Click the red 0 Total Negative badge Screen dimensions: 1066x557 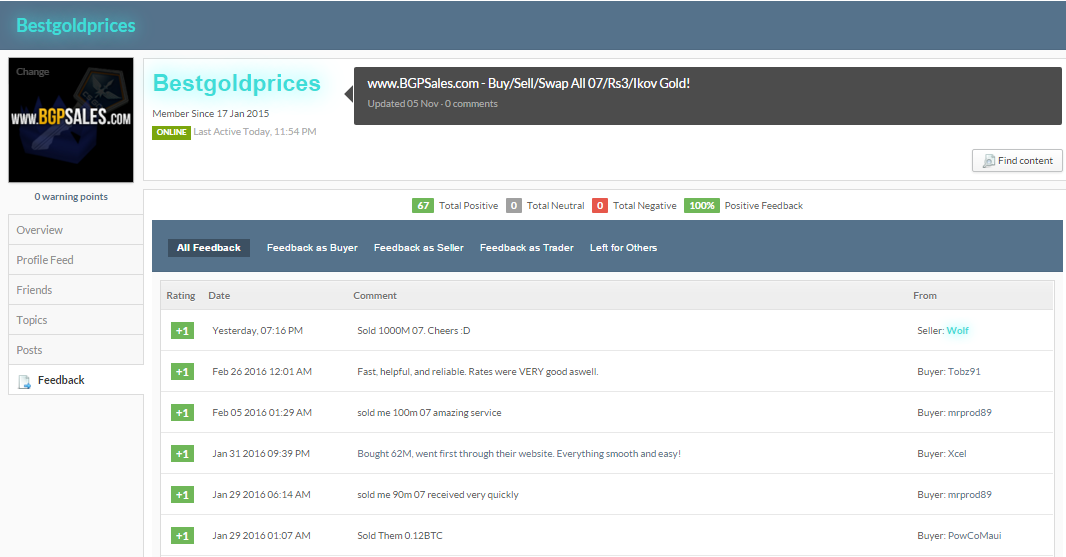pos(600,205)
